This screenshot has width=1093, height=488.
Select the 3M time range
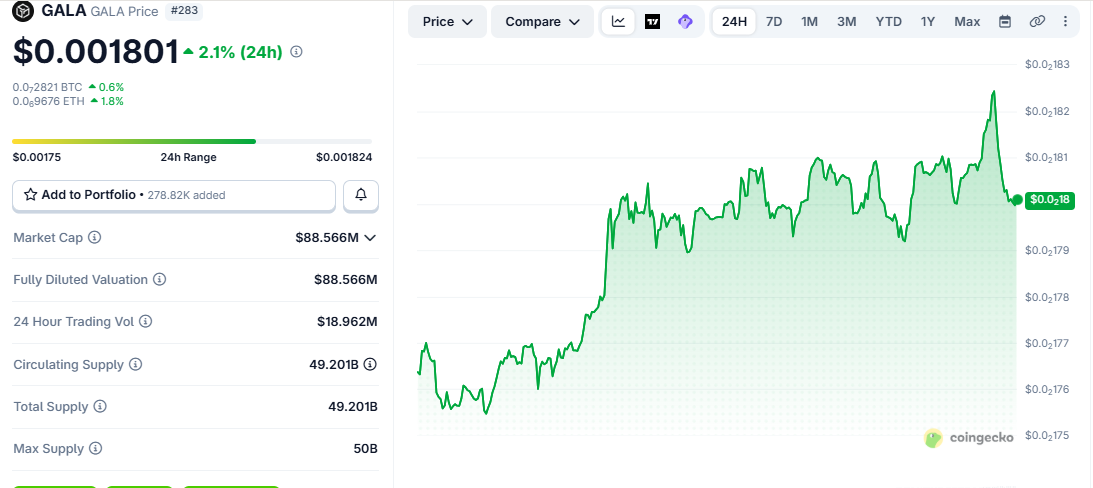[x=846, y=22]
